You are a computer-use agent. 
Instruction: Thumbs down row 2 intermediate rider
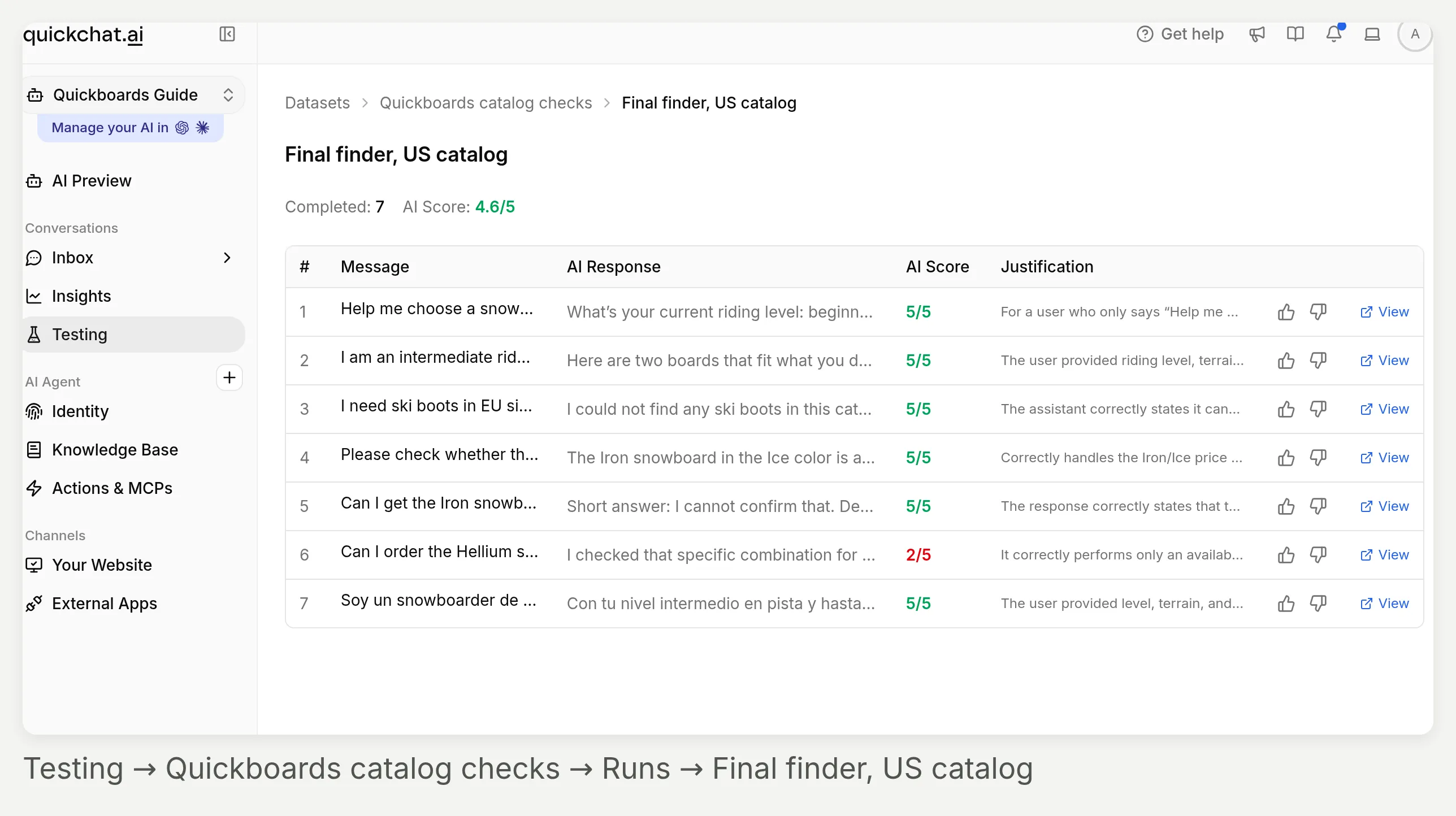tap(1318, 361)
